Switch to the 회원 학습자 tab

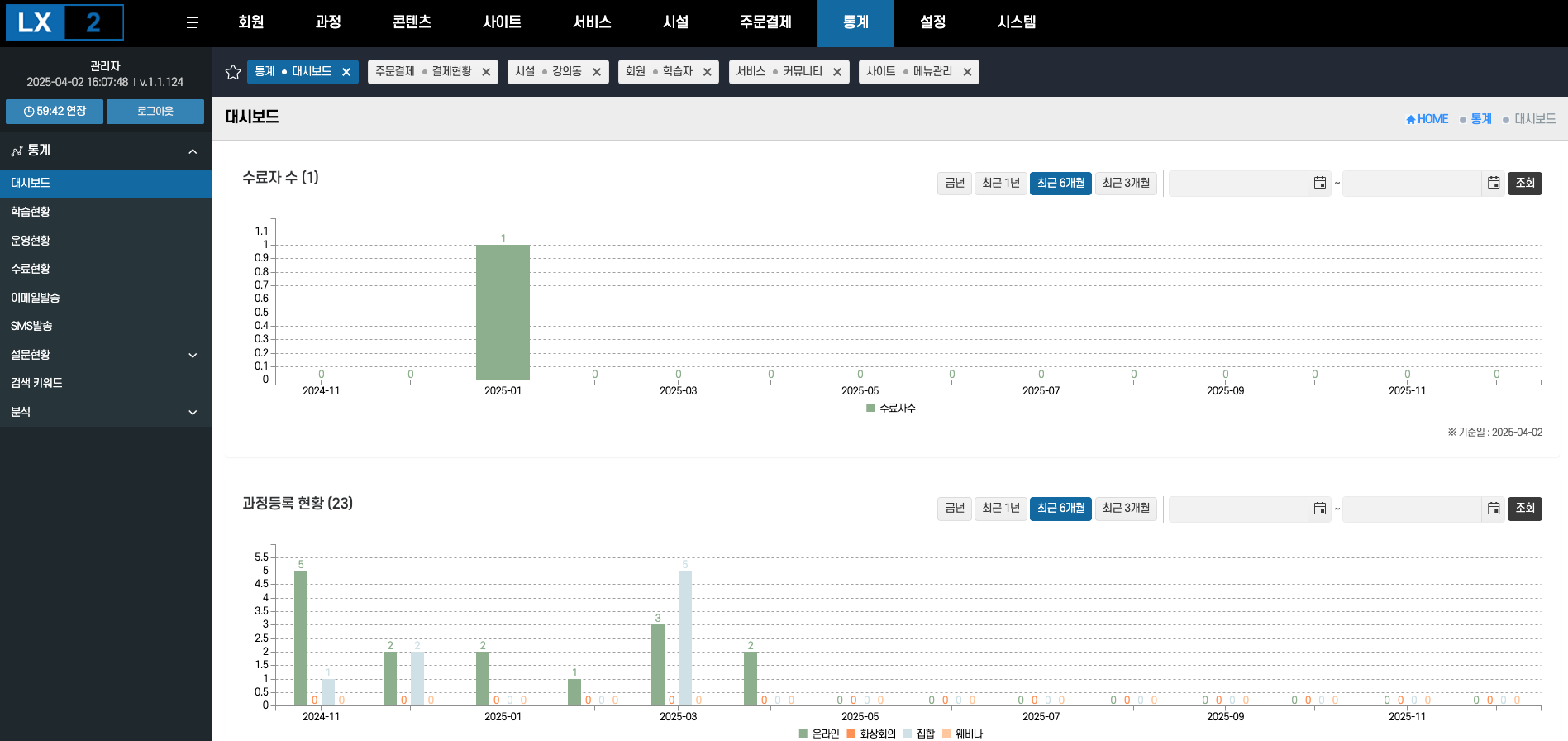(659, 72)
